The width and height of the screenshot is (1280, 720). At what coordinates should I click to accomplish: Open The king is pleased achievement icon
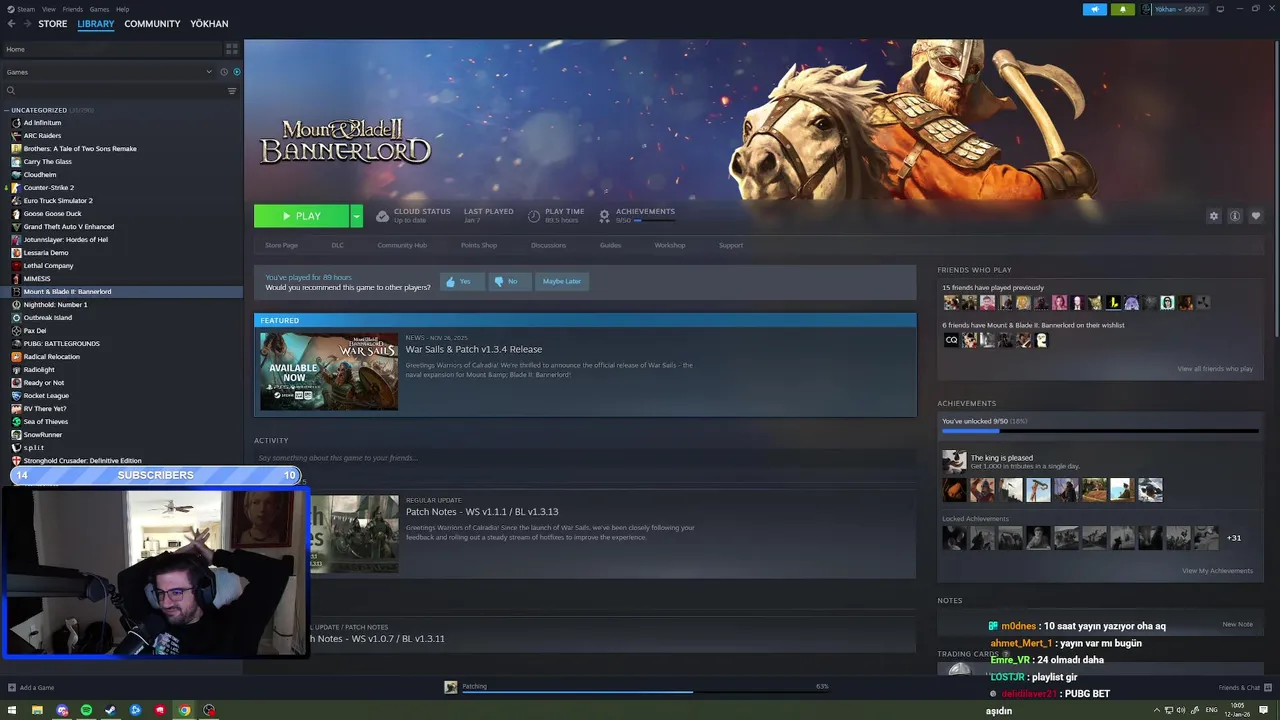(954, 461)
